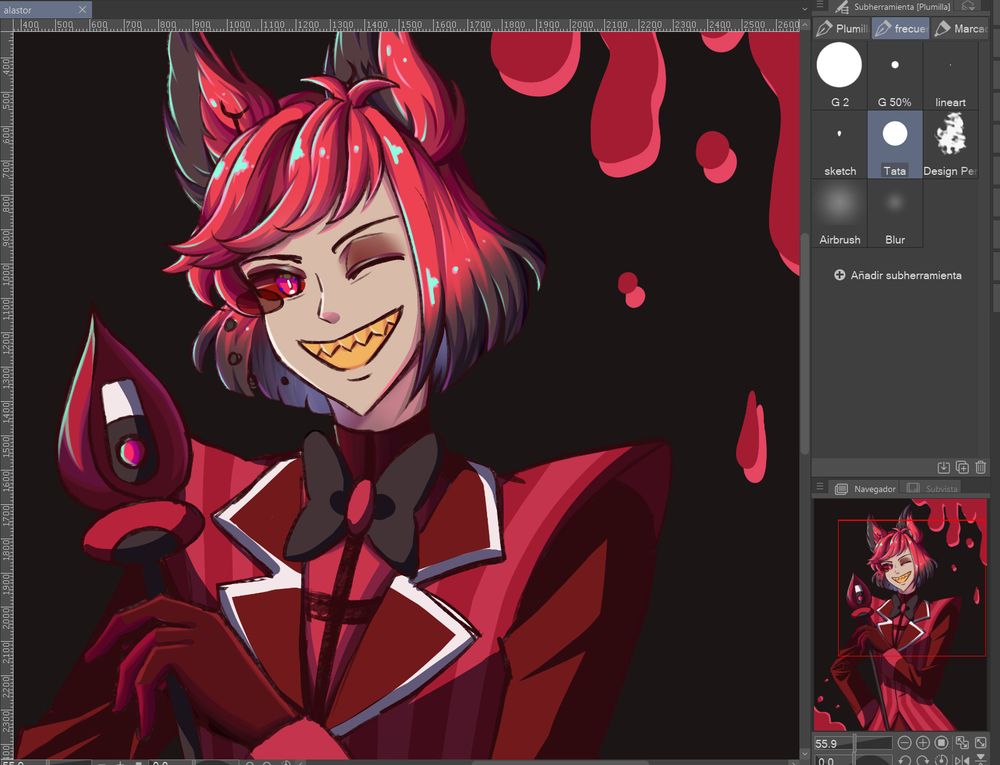Duplicate the selected subtool

(x=962, y=467)
